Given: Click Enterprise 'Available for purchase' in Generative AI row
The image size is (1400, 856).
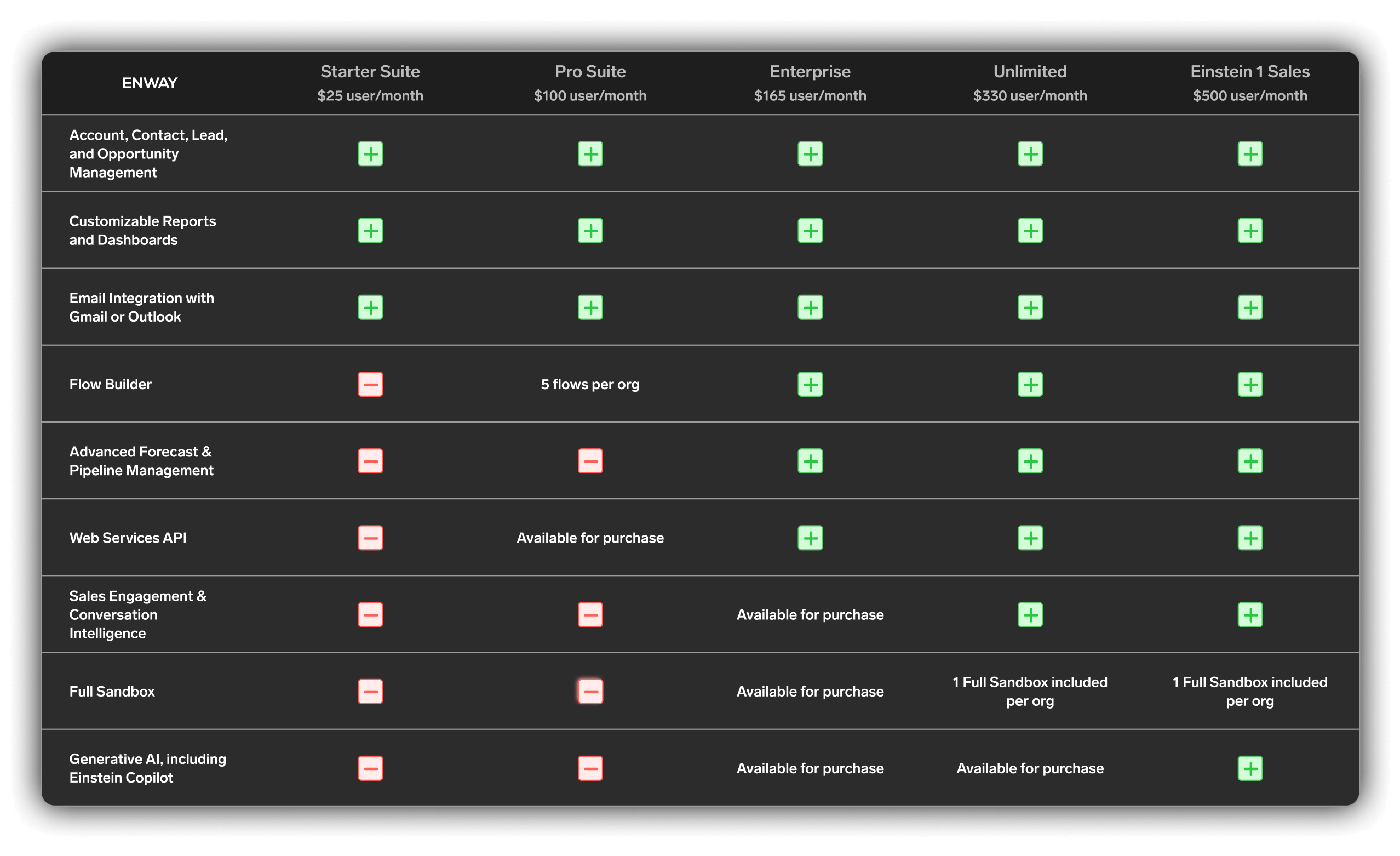Looking at the screenshot, I should pyautogui.click(x=810, y=768).
